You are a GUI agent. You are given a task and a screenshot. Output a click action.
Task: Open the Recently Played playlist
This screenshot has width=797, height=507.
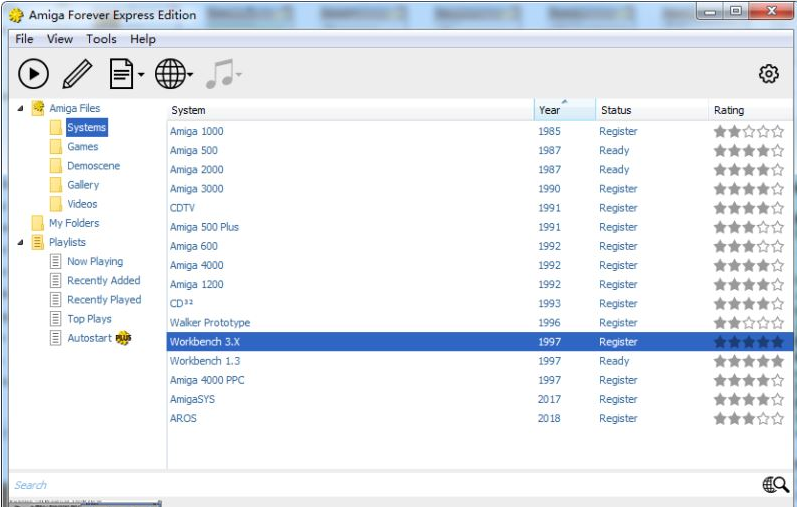click(104, 300)
